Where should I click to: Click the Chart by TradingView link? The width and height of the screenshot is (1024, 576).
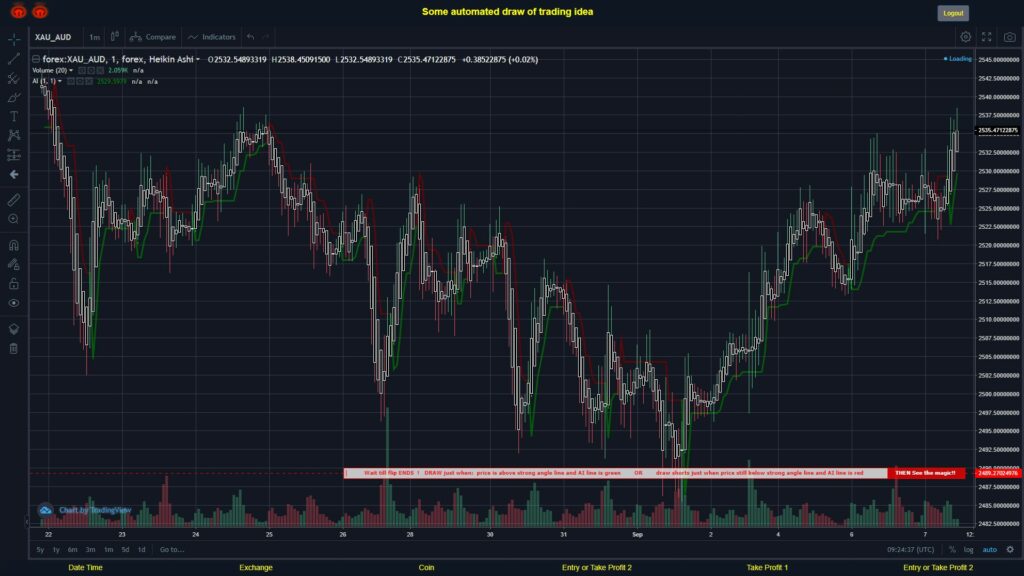tap(95, 510)
